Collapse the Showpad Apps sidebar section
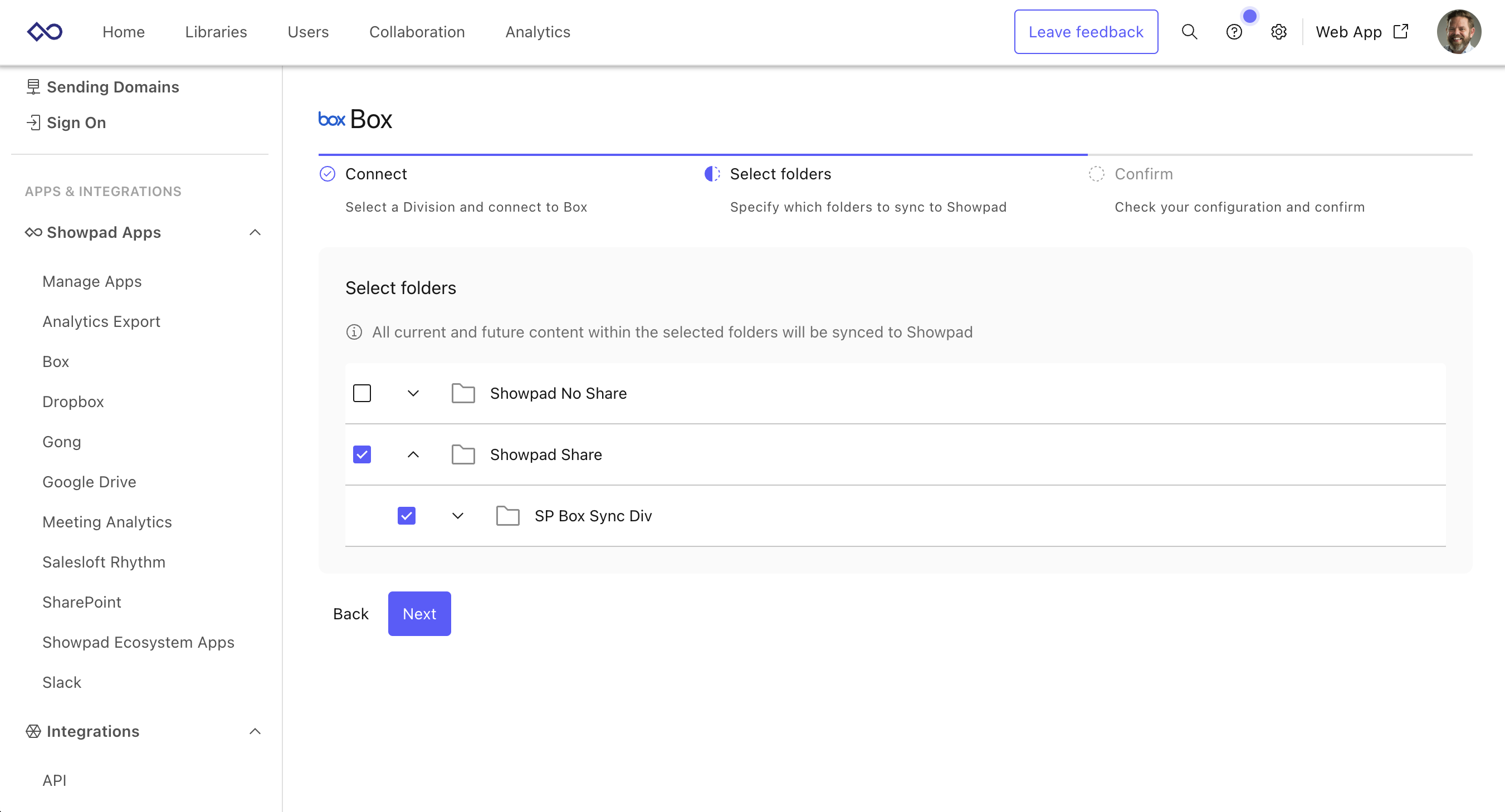 [255, 232]
